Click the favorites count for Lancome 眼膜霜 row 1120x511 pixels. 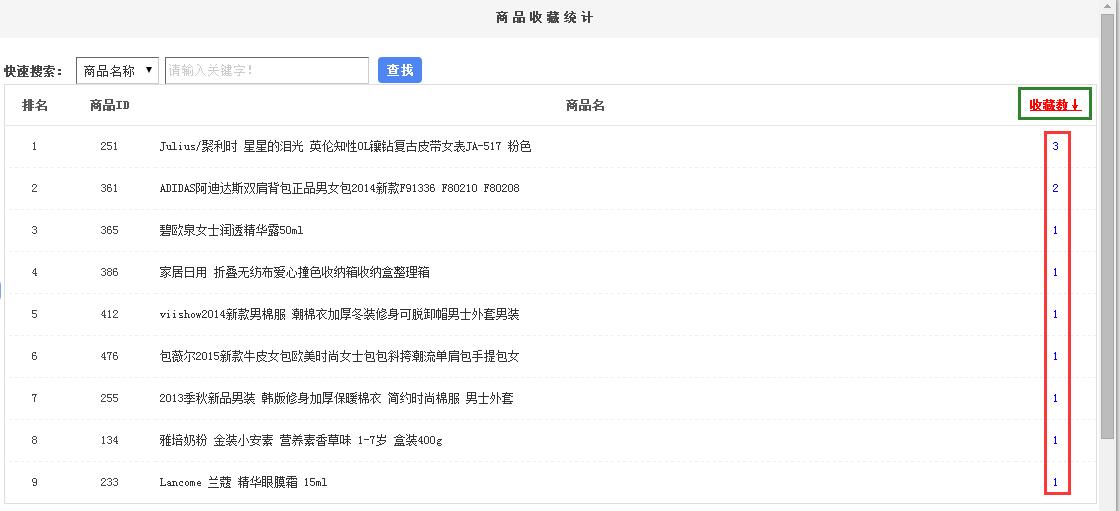(1055, 482)
